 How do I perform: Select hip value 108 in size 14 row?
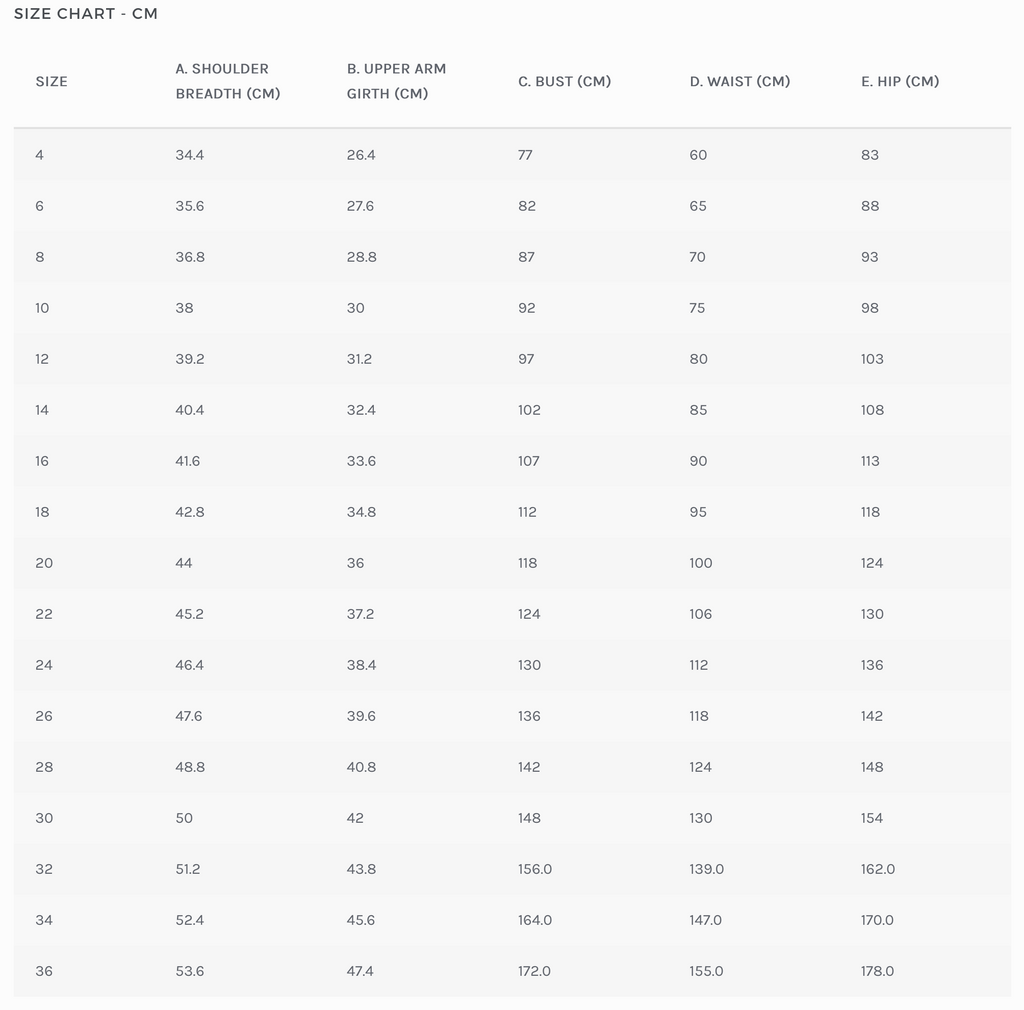click(x=872, y=410)
